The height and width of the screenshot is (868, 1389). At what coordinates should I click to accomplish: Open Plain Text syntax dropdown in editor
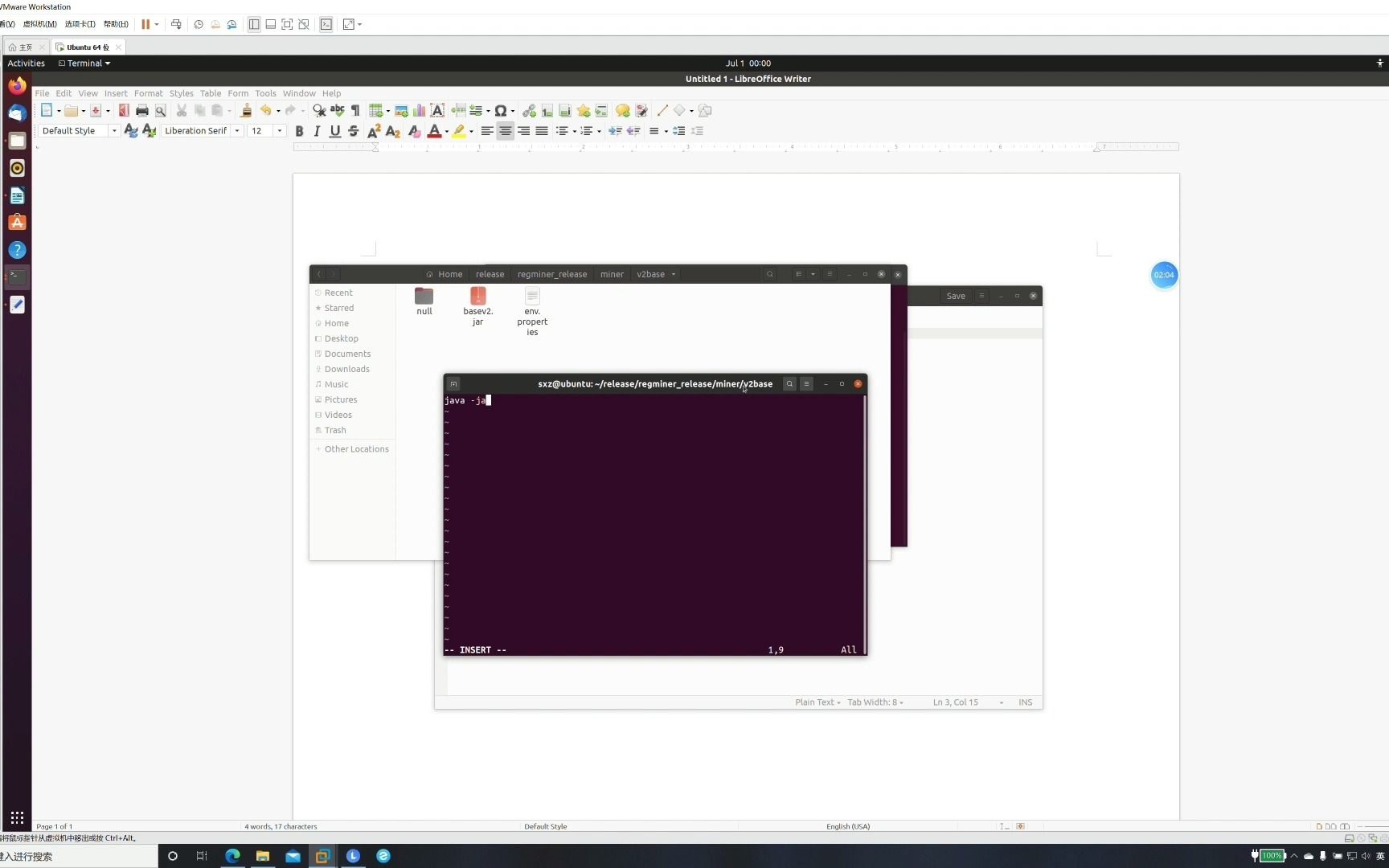coord(817,702)
